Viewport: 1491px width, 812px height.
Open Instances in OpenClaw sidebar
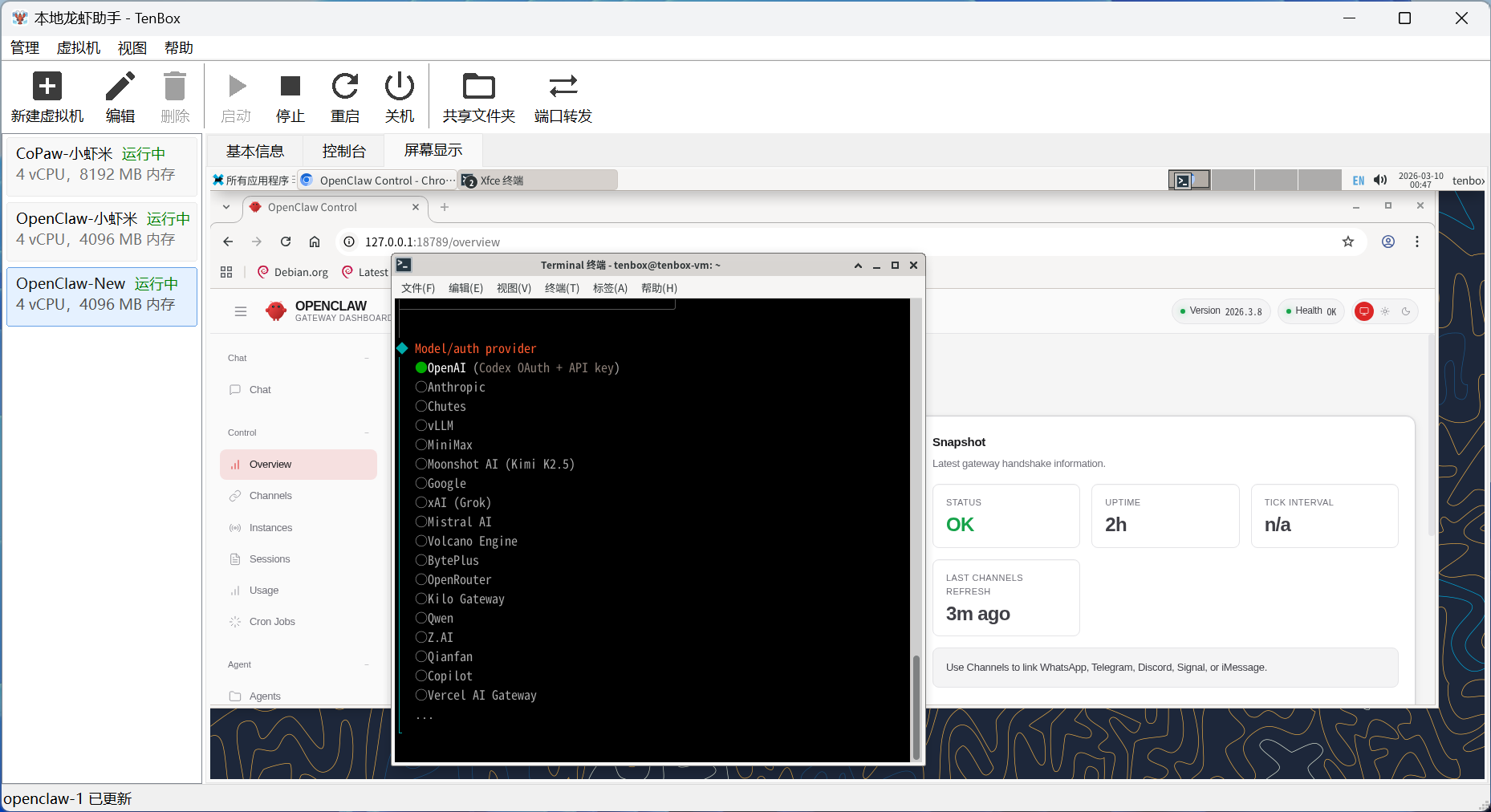click(299, 527)
